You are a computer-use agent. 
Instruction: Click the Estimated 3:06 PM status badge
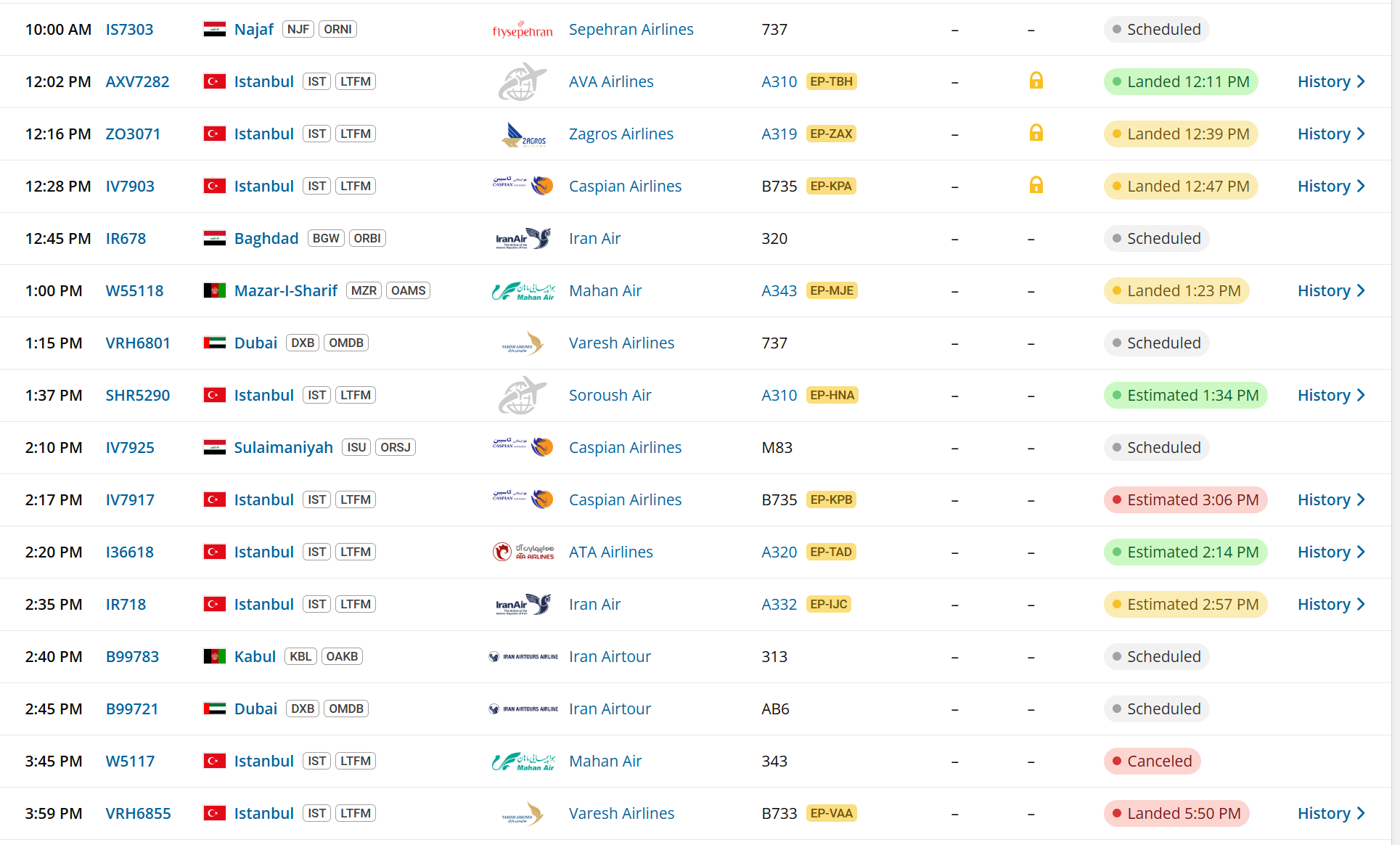tap(1185, 499)
